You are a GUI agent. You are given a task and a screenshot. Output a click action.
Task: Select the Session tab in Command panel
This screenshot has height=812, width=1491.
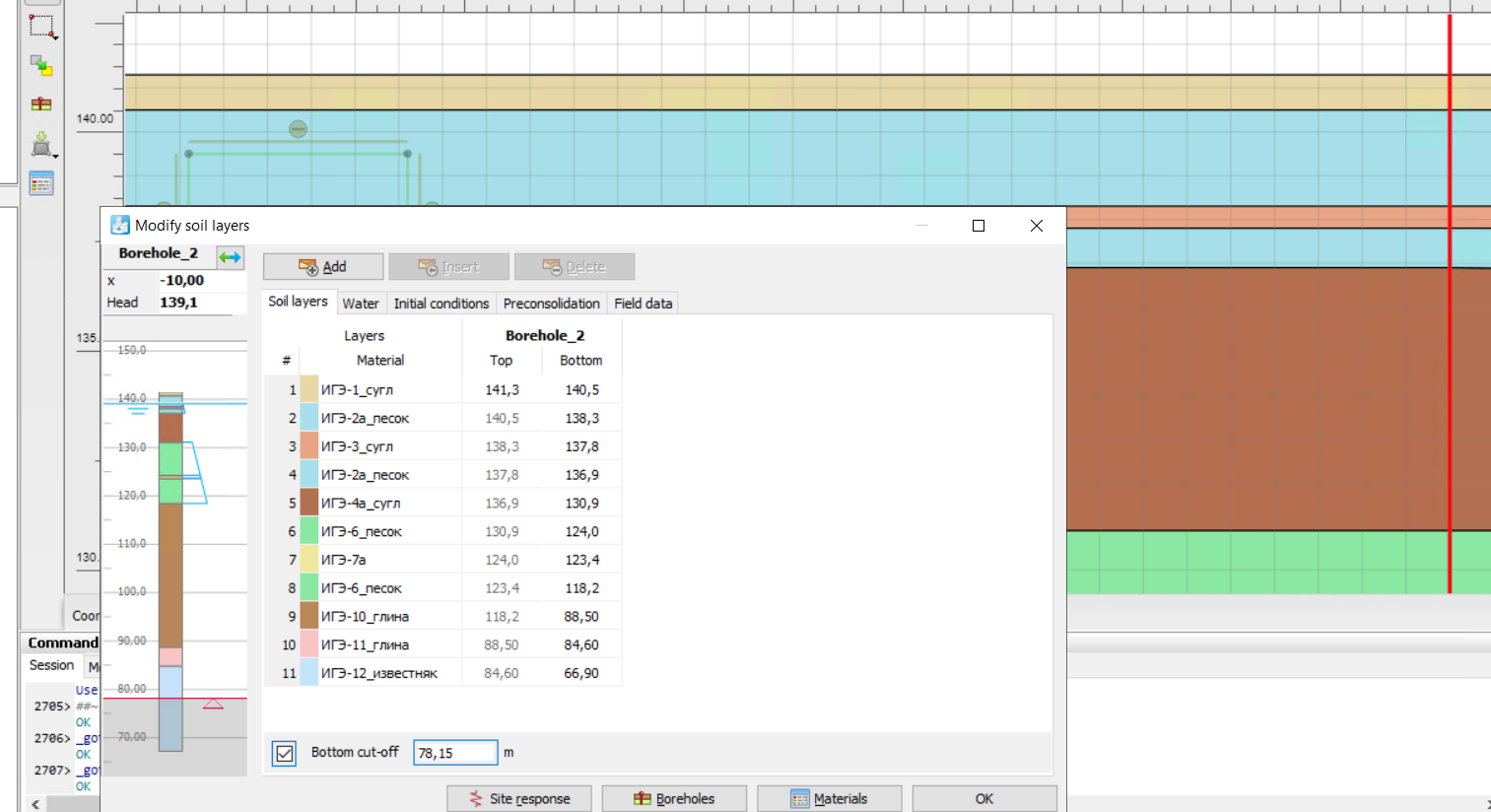(52, 665)
